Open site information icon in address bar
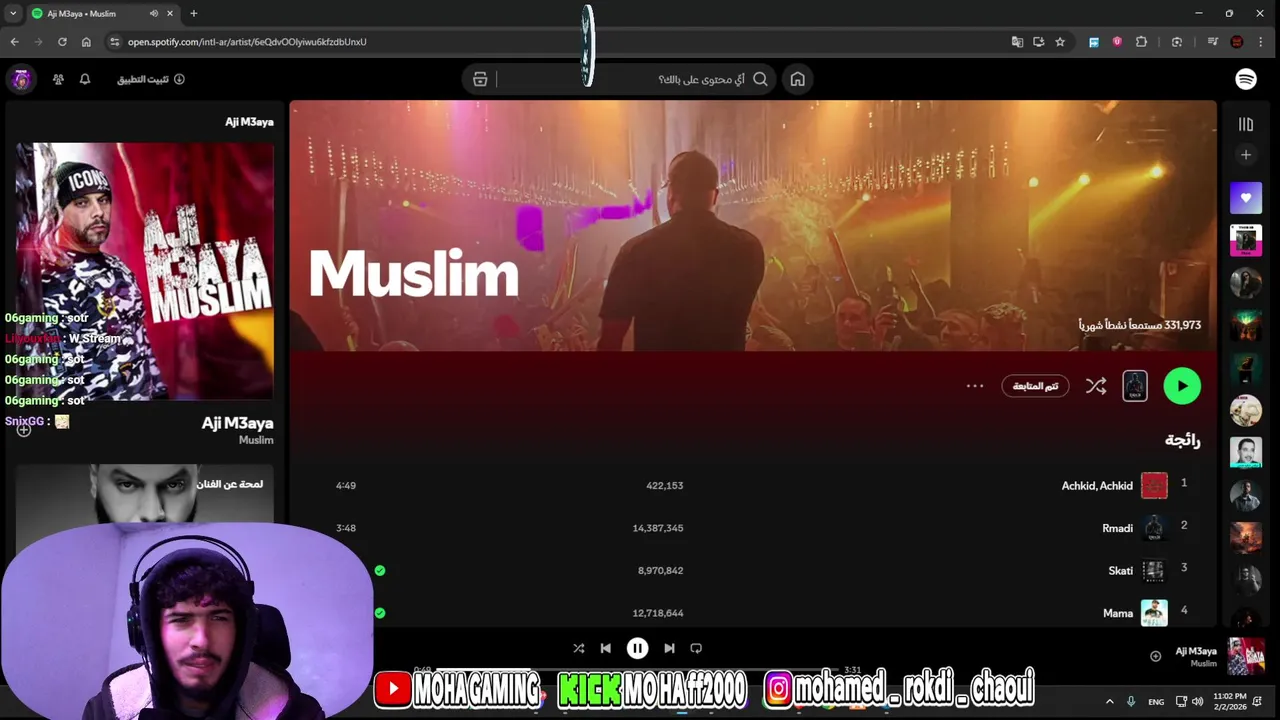1280x720 pixels. pyautogui.click(x=114, y=42)
